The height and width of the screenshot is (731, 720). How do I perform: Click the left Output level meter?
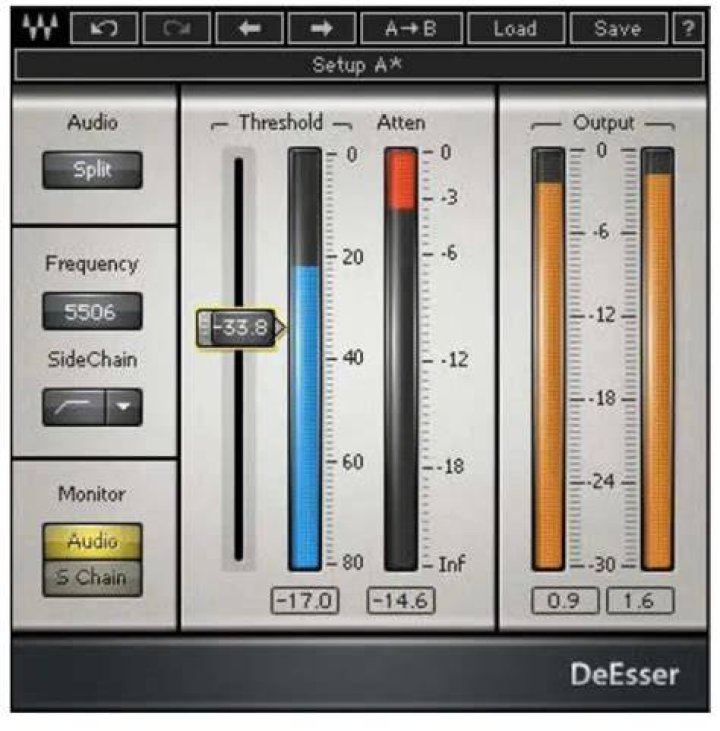click(548, 359)
